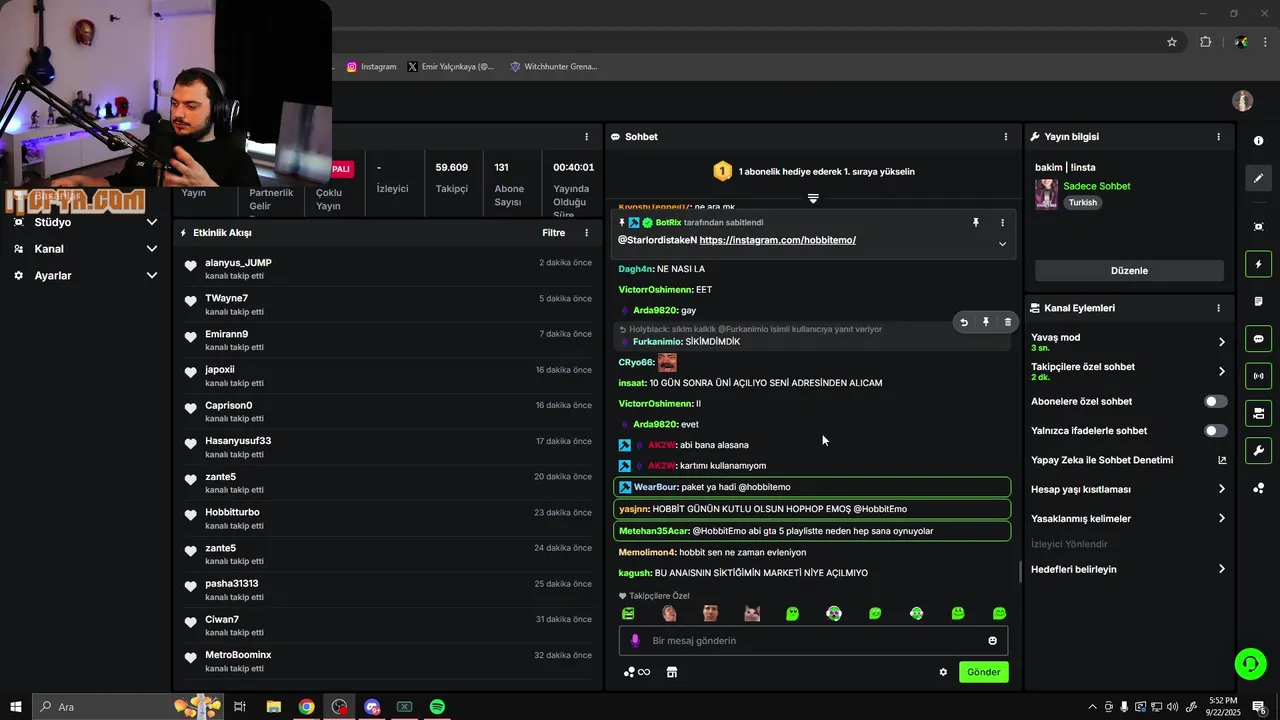This screenshot has width=1280, height=720.
Task: Select the cat emote in emote row
Action: click(751, 614)
